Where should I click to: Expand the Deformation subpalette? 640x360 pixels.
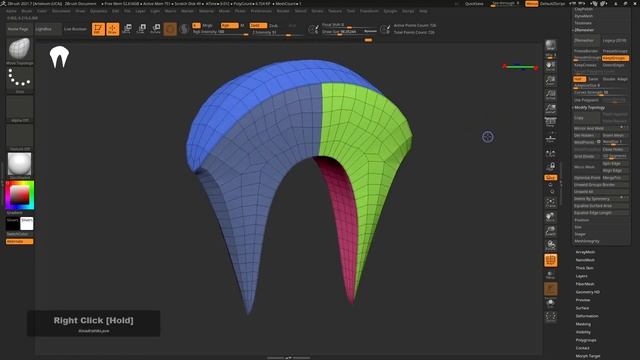(587, 316)
